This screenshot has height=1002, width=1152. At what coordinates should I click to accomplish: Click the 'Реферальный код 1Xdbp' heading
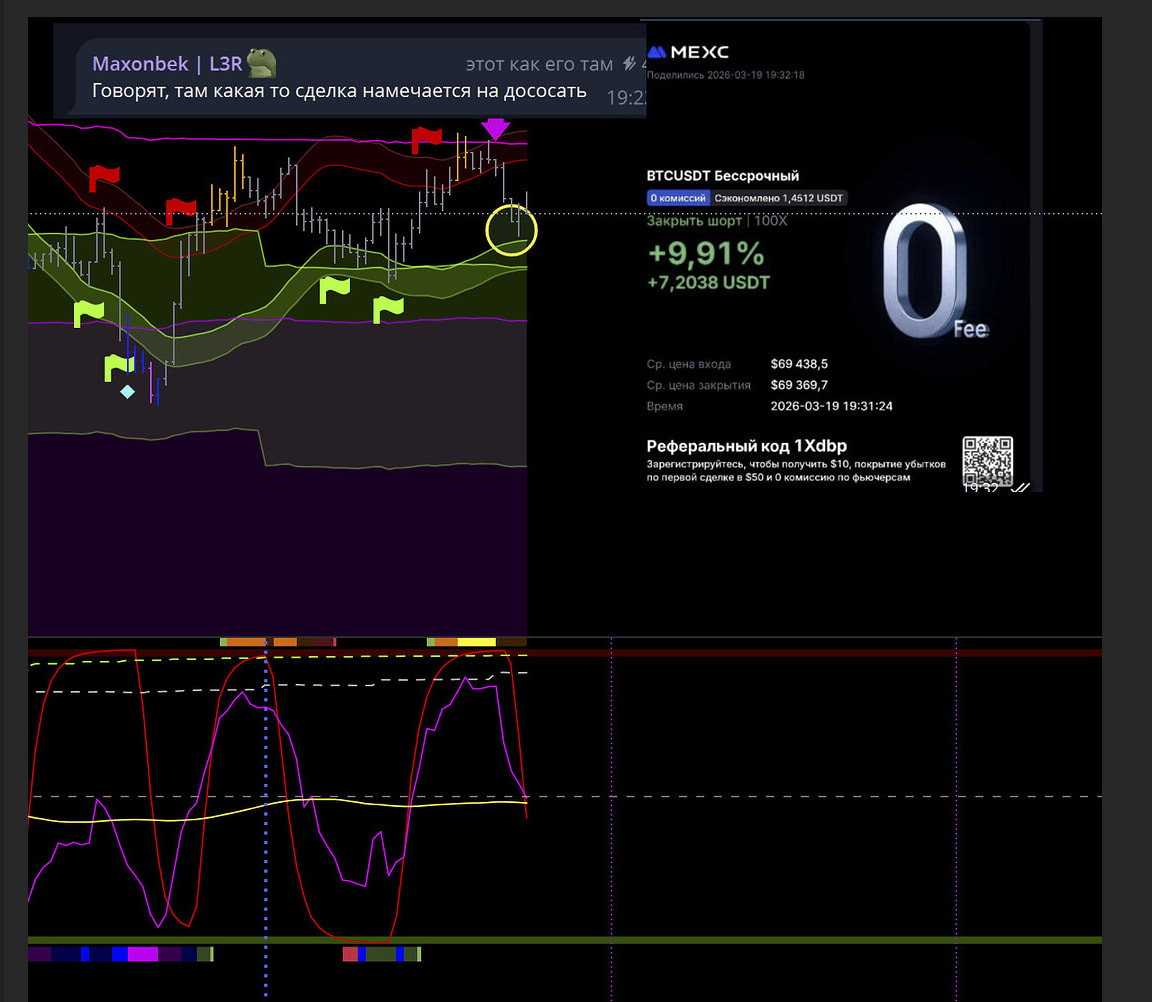point(739,446)
